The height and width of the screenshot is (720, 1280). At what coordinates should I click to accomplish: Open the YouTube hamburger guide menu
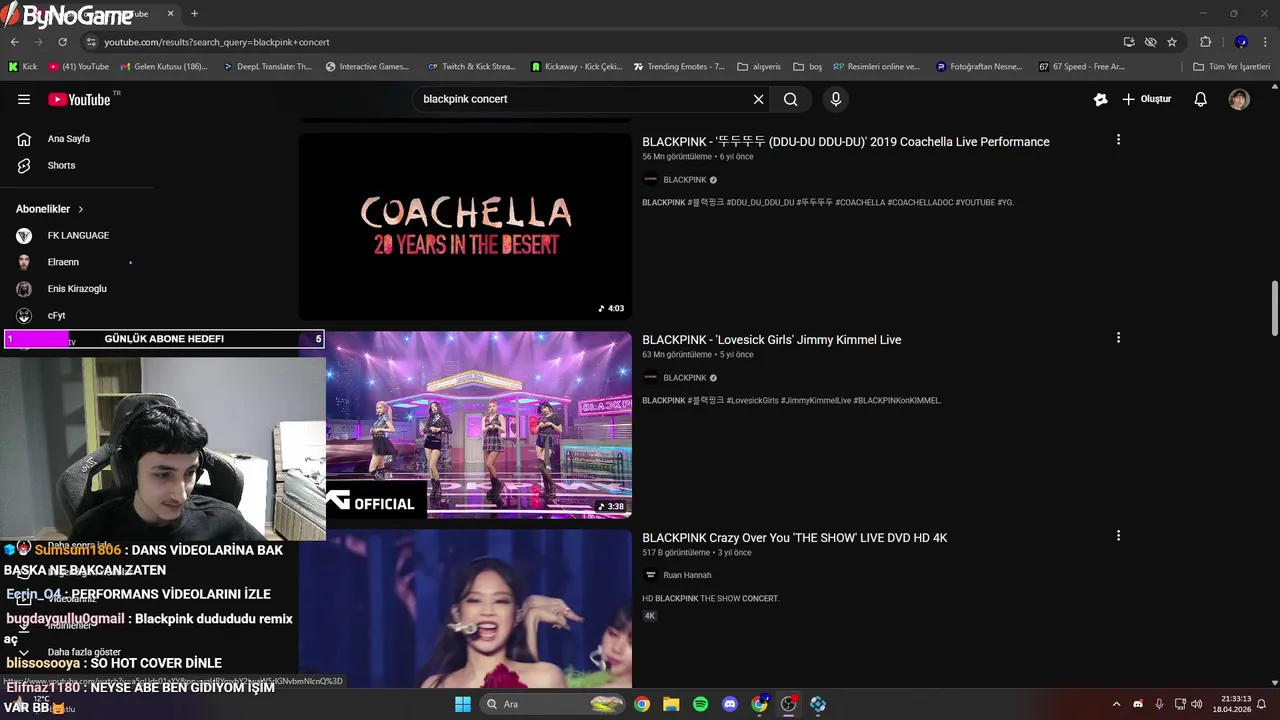click(24, 99)
